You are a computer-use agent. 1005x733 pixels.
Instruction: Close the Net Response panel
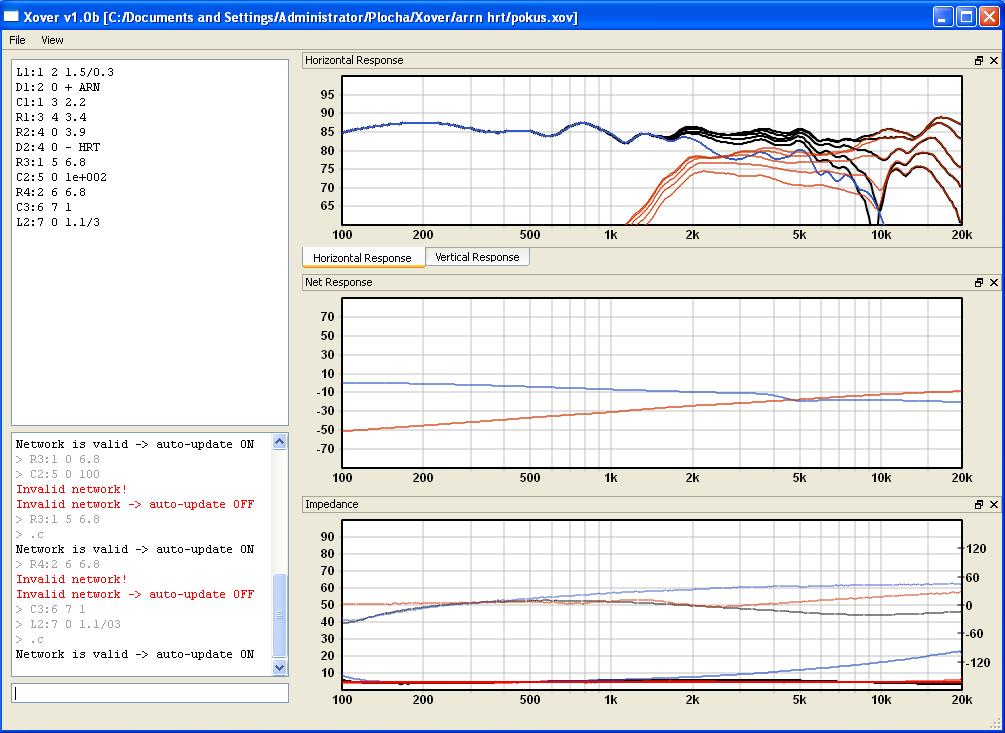(x=994, y=283)
